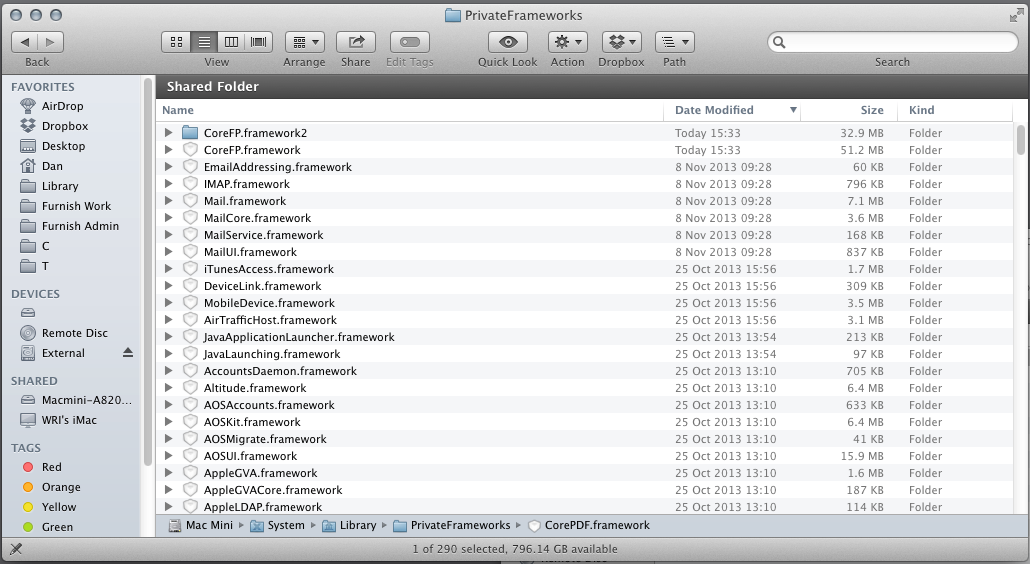Open the Furnish Admin folder

[x=80, y=226]
